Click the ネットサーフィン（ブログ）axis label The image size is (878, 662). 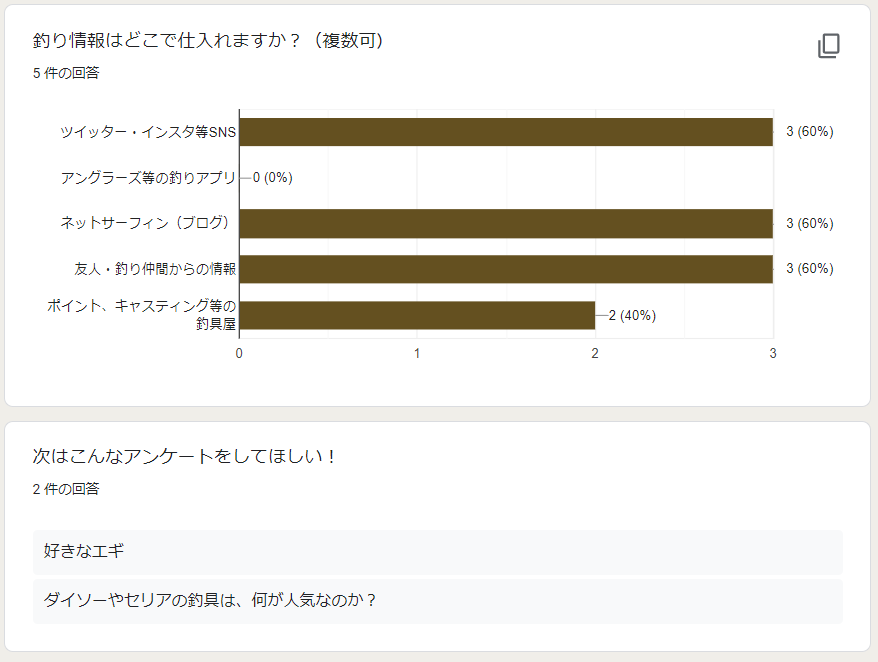(x=148, y=223)
